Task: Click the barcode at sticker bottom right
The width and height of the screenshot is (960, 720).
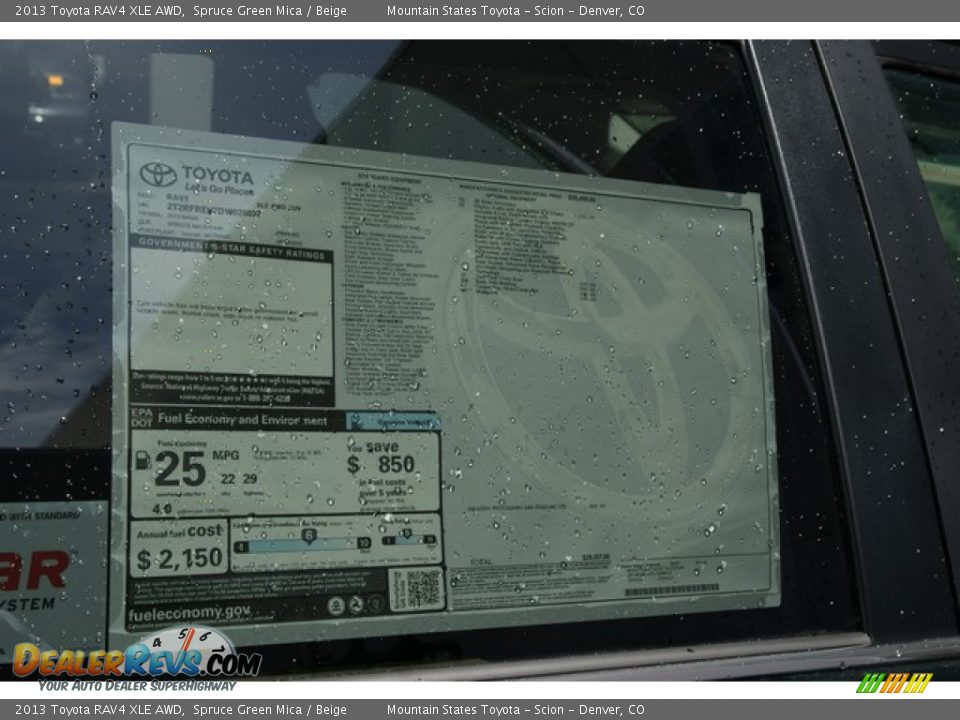Action: (672, 590)
